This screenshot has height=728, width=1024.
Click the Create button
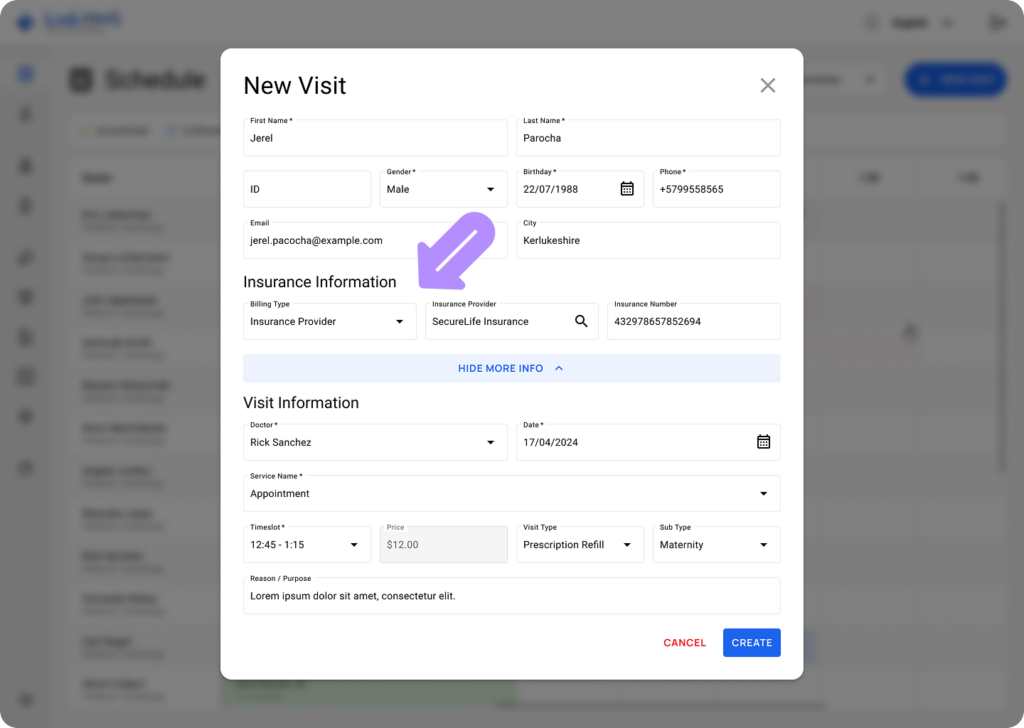751,643
